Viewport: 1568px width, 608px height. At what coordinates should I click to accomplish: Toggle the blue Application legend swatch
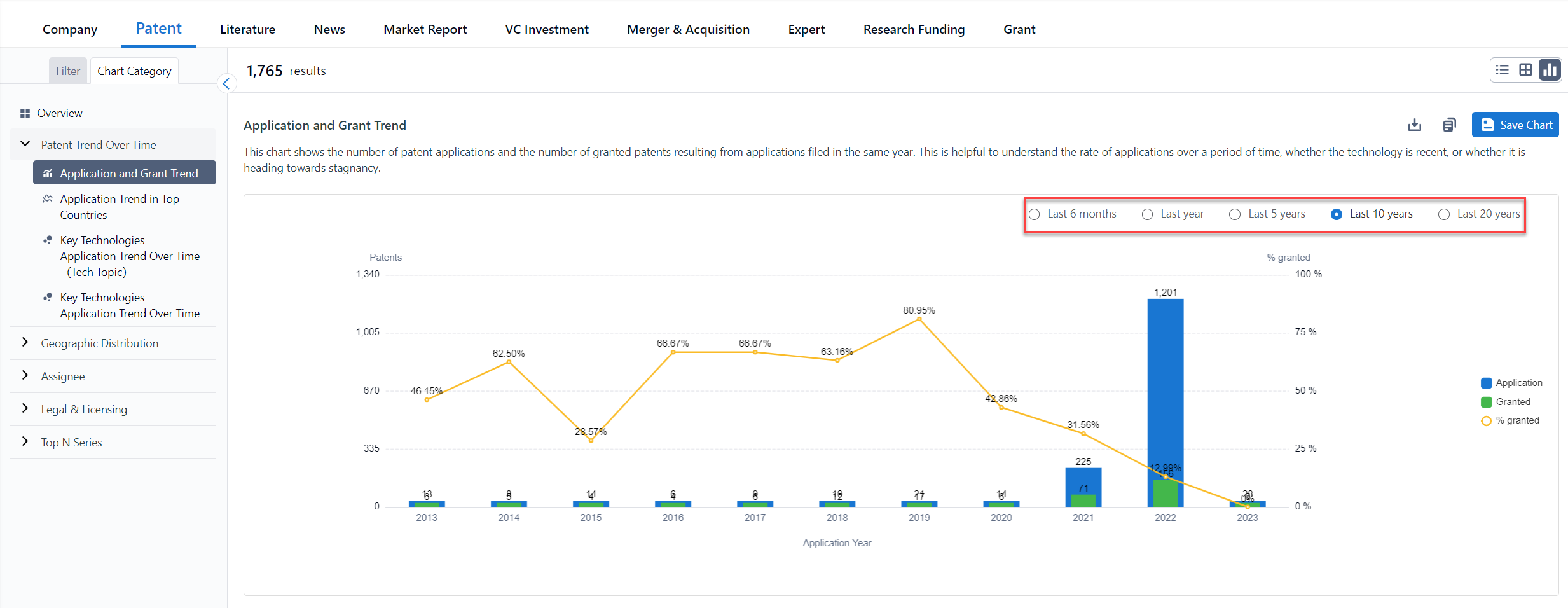tap(1486, 383)
